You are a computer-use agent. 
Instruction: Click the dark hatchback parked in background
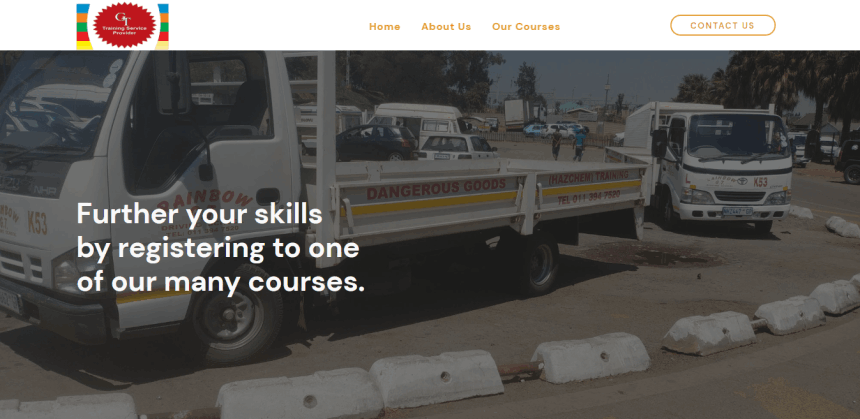pyautogui.click(x=376, y=143)
